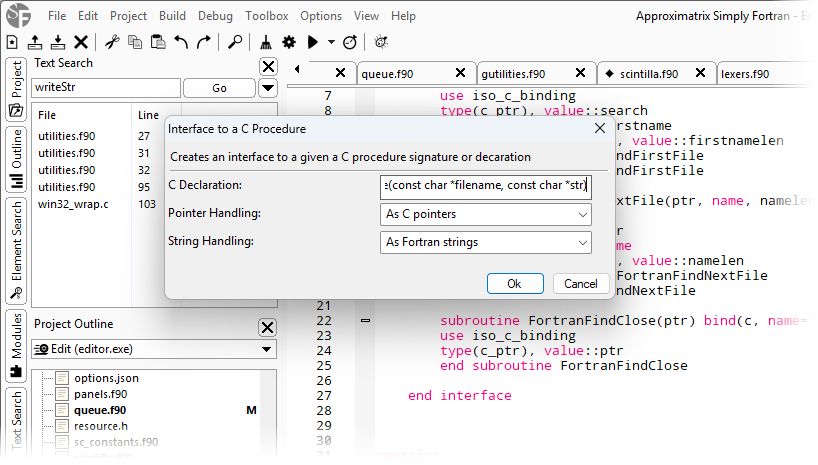The width and height of the screenshot is (818, 465).
Task: Open the Toolbox menu
Action: click(267, 16)
